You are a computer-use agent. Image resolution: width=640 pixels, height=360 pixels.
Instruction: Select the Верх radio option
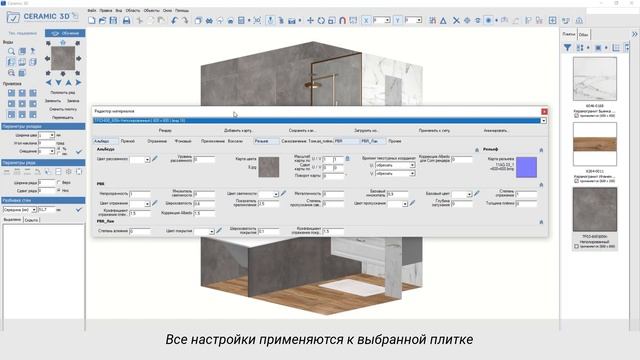coord(59,182)
